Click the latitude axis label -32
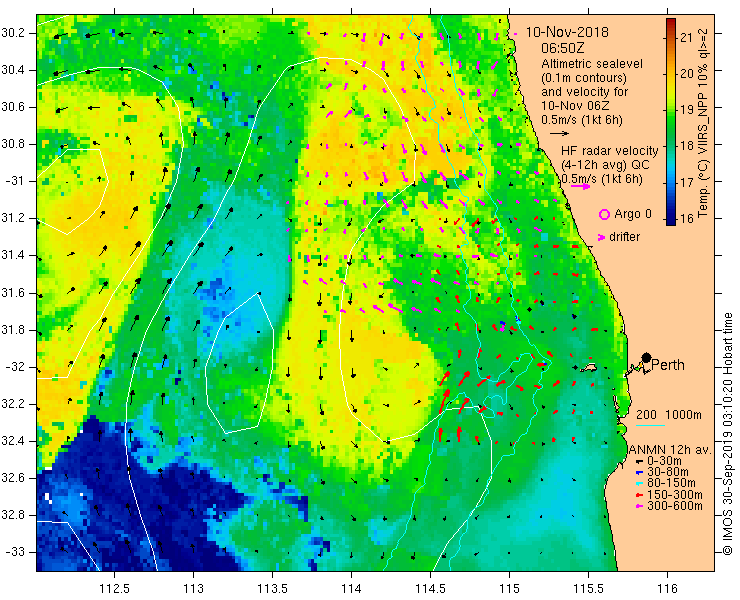The width and height of the screenshot is (740, 600). point(15,367)
